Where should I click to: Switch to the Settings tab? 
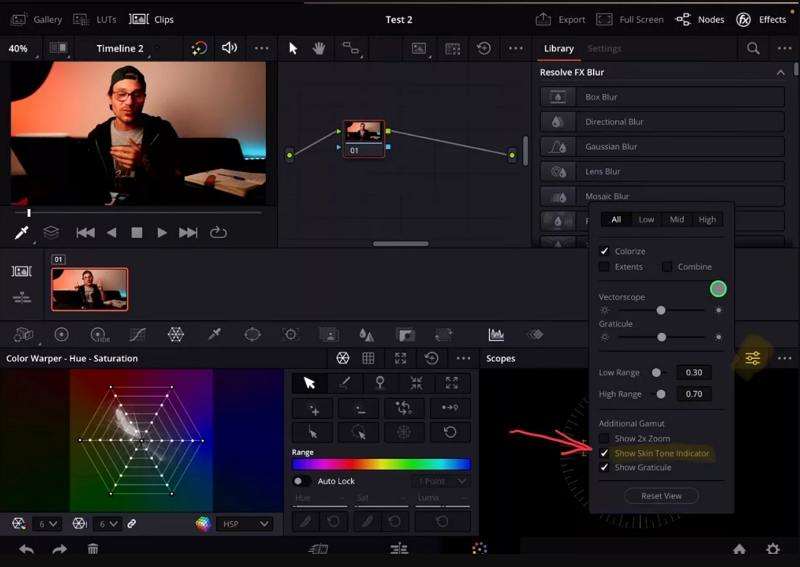point(604,48)
